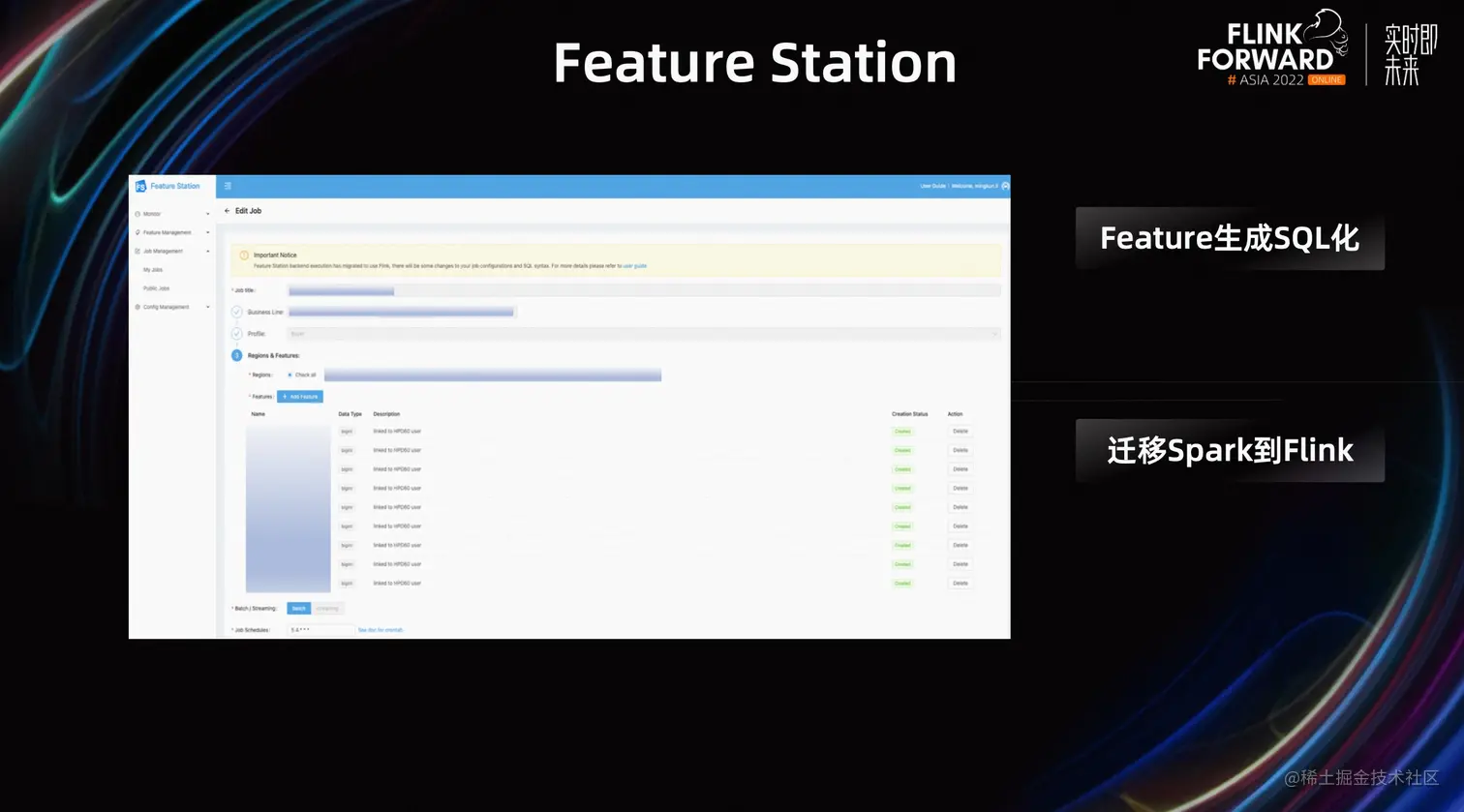Collapse the Job Management menu chevron
The height and width of the screenshot is (812, 1464).
(x=207, y=252)
